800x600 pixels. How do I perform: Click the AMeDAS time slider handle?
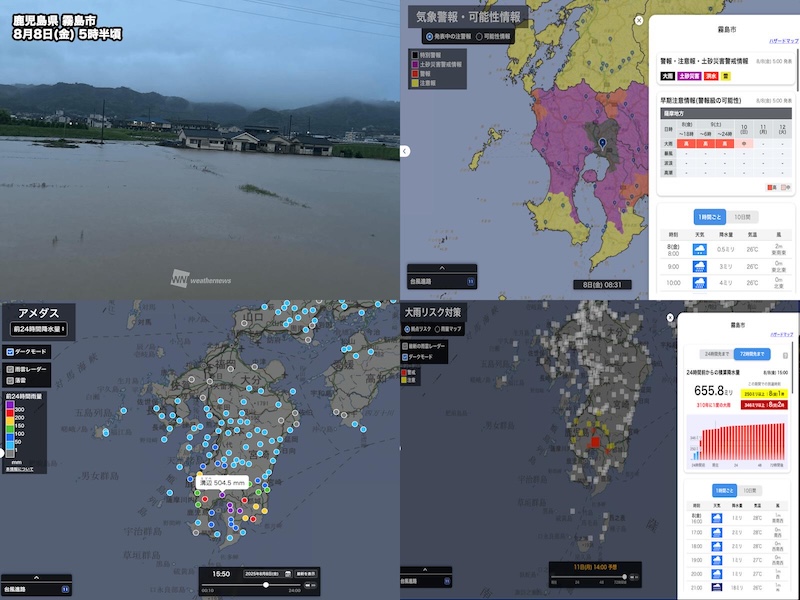266,585
